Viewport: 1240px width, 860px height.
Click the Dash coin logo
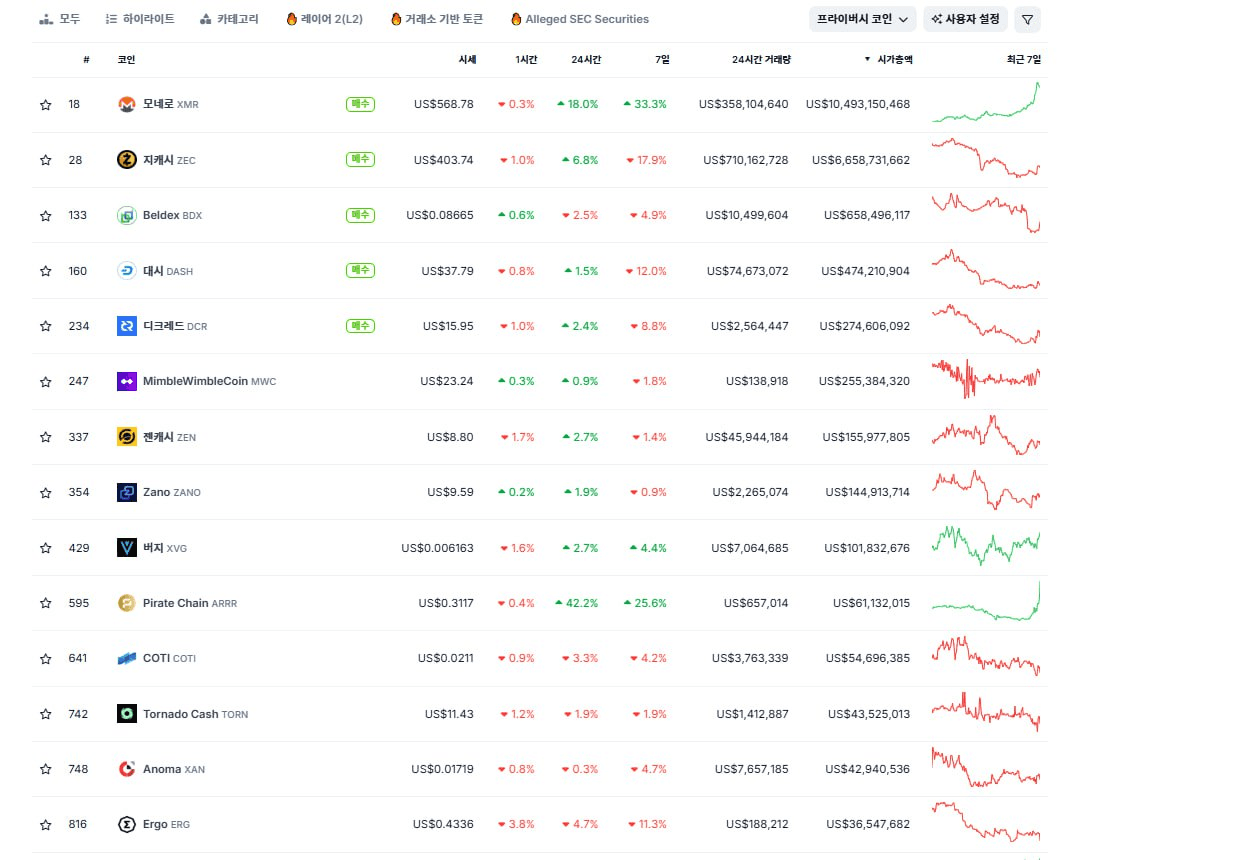click(x=127, y=271)
